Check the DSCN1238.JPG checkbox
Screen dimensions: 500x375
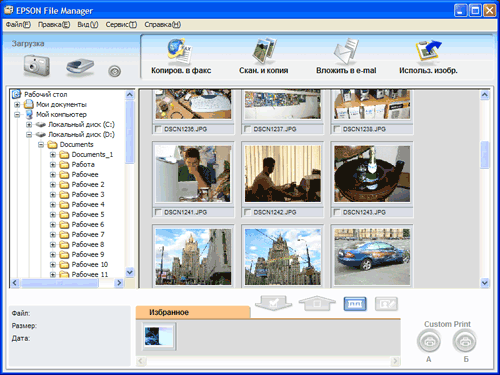[x=337, y=129]
